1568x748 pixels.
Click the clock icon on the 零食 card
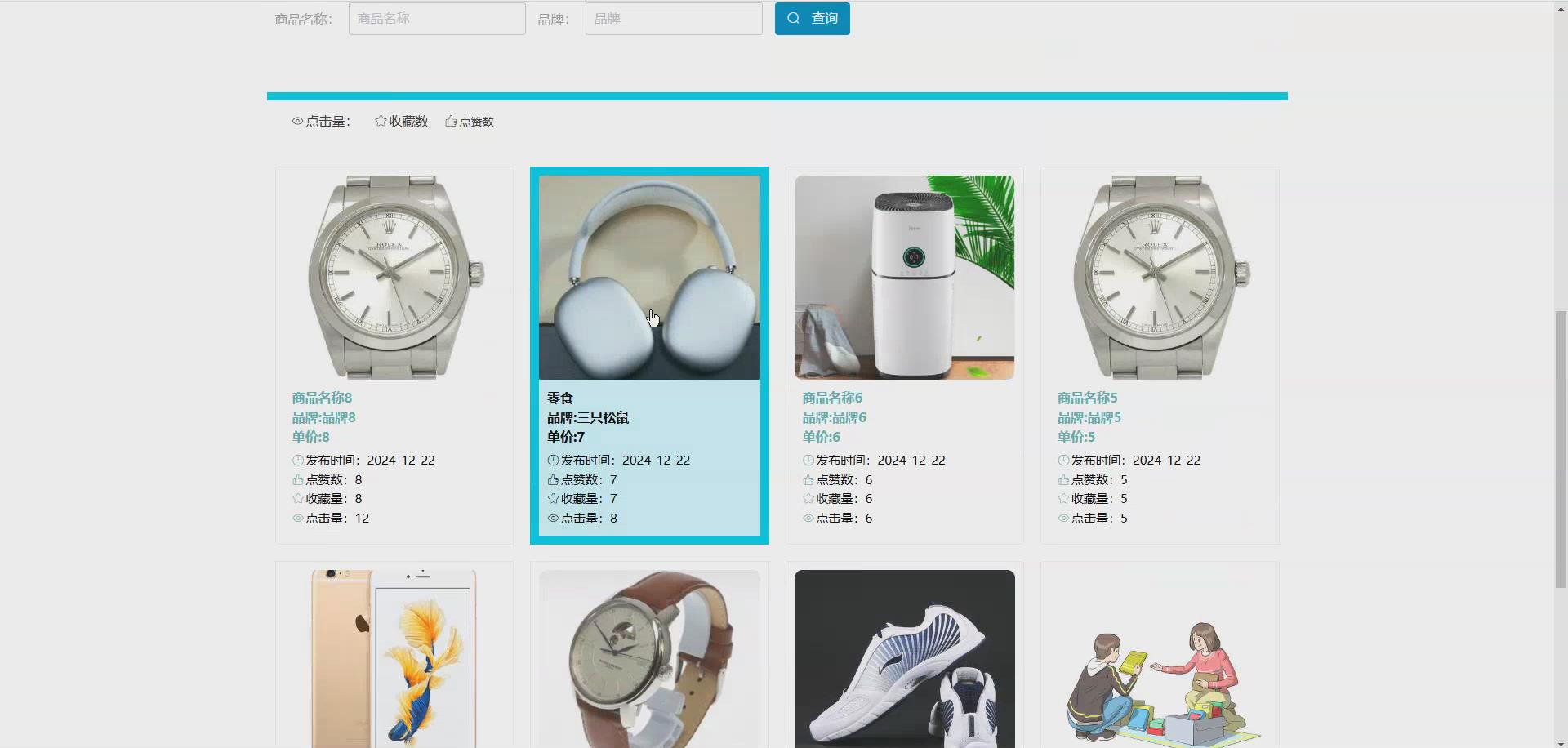coord(552,460)
